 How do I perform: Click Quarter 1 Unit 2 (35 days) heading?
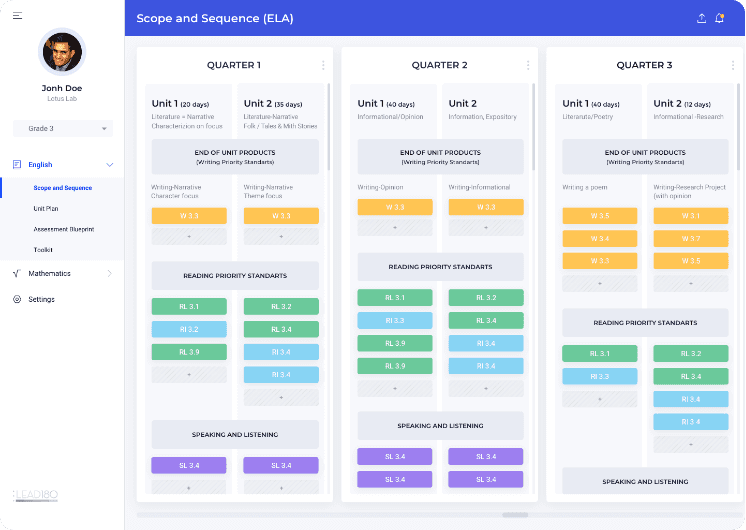coord(273,104)
